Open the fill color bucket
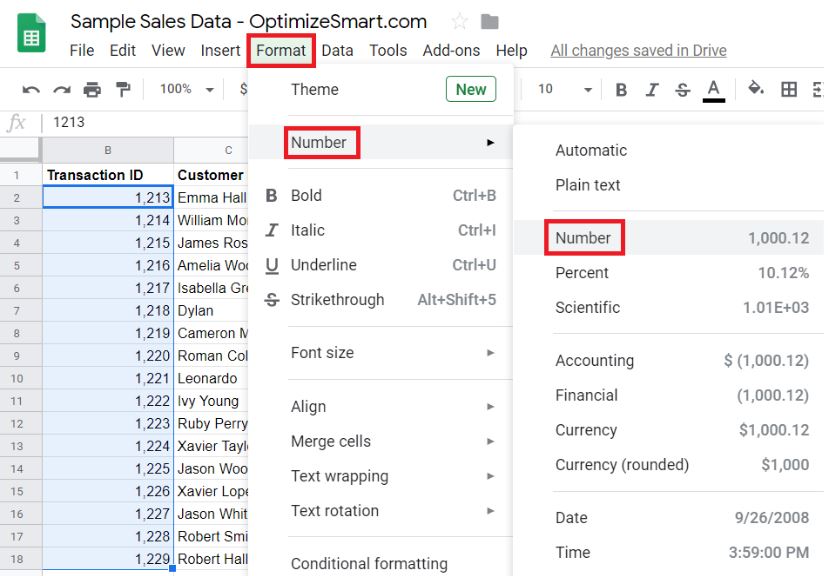828x576 pixels. [756, 89]
